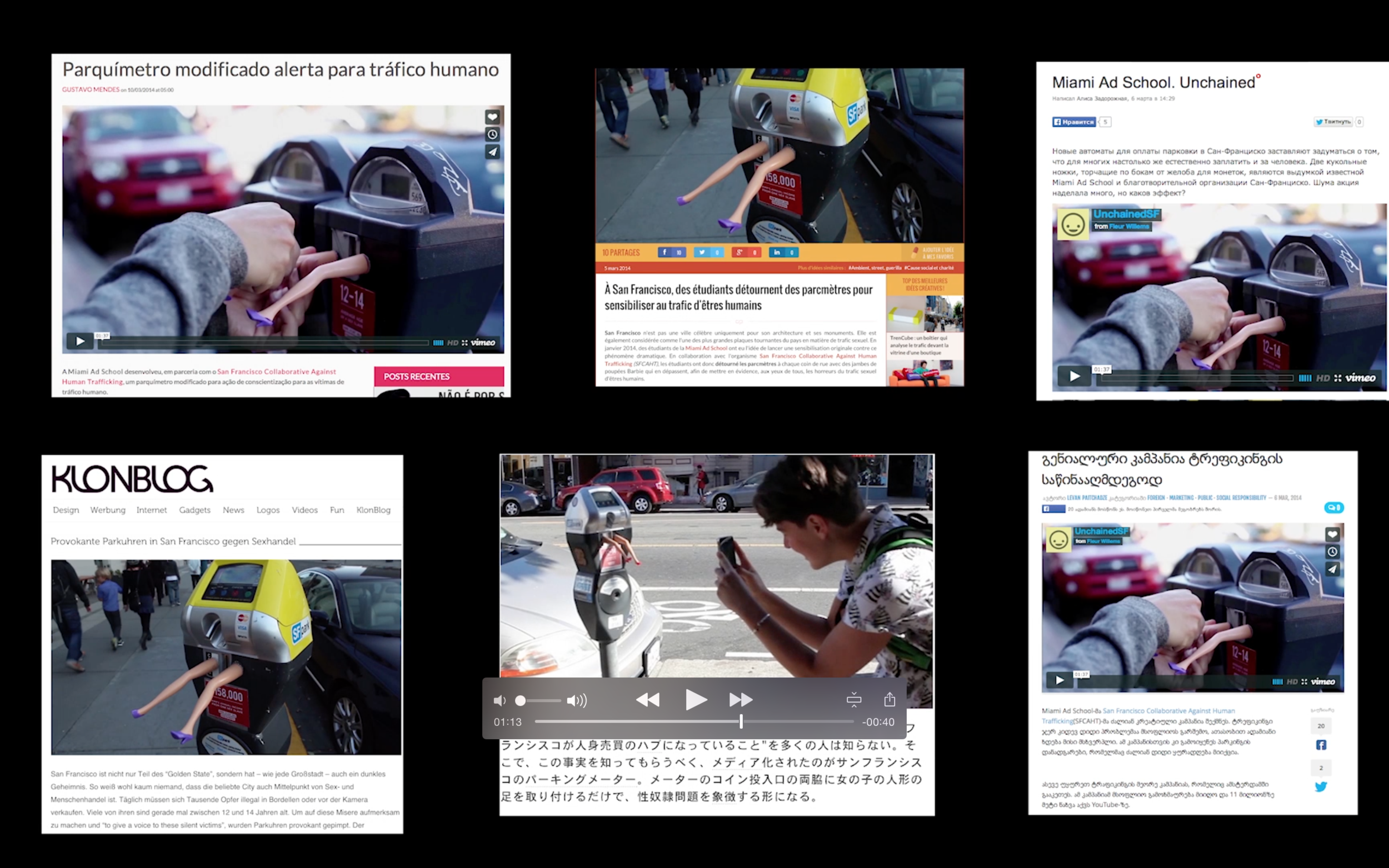Click the POSTS RECENTES sidebar header
Image resolution: width=1389 pixels, height=868 pixels.
pos(439,377)
